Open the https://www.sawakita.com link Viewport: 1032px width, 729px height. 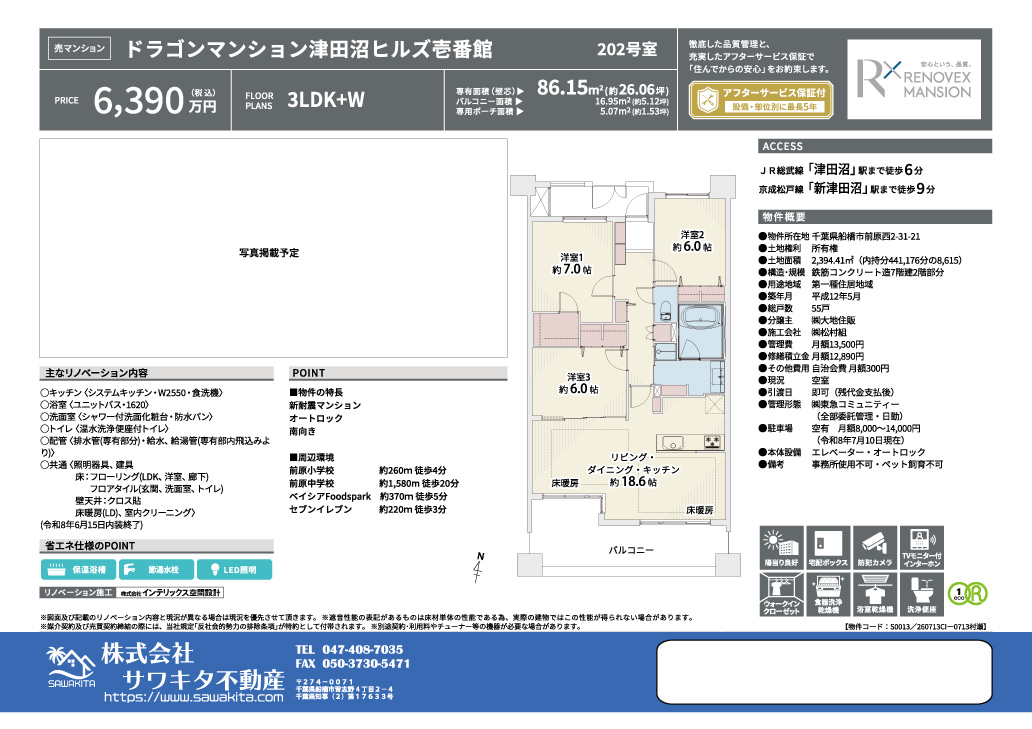pos(194,697)
